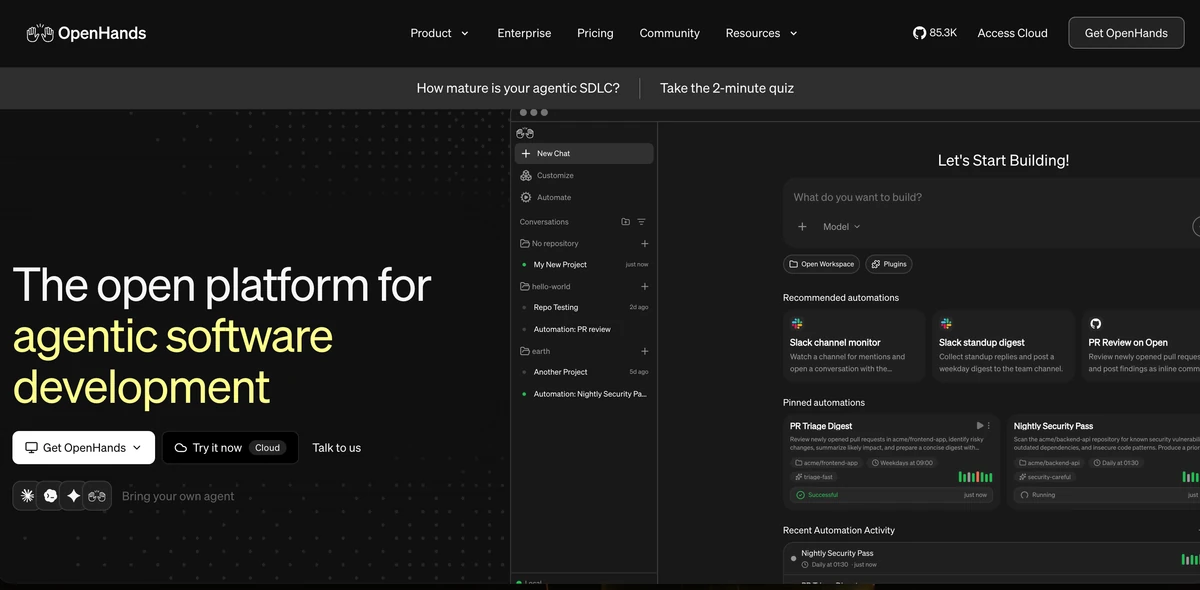Open the PR Review on Open card

coord(1141,346)
